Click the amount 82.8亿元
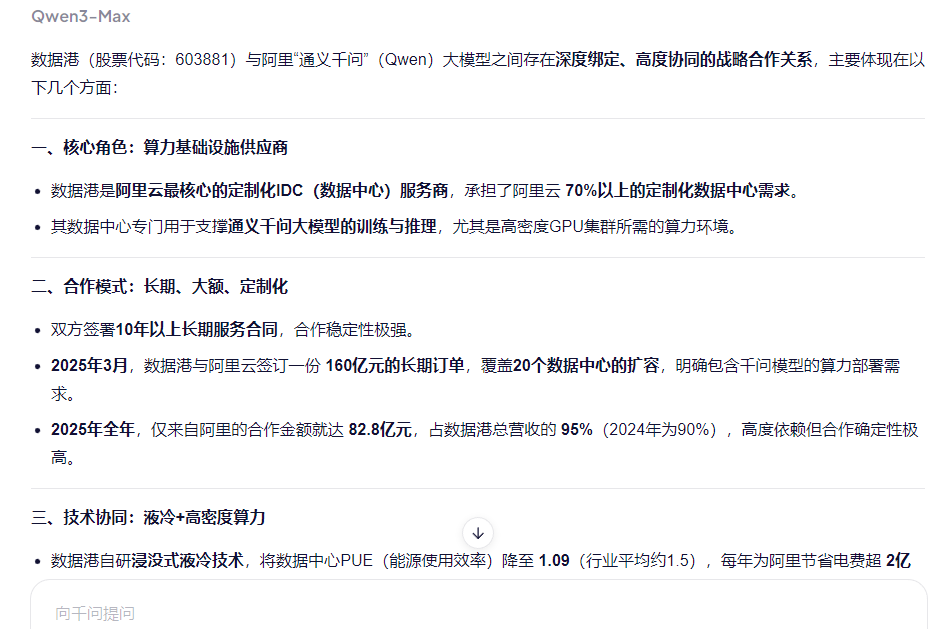Screen dimensions: 945x629 (380, 430)
